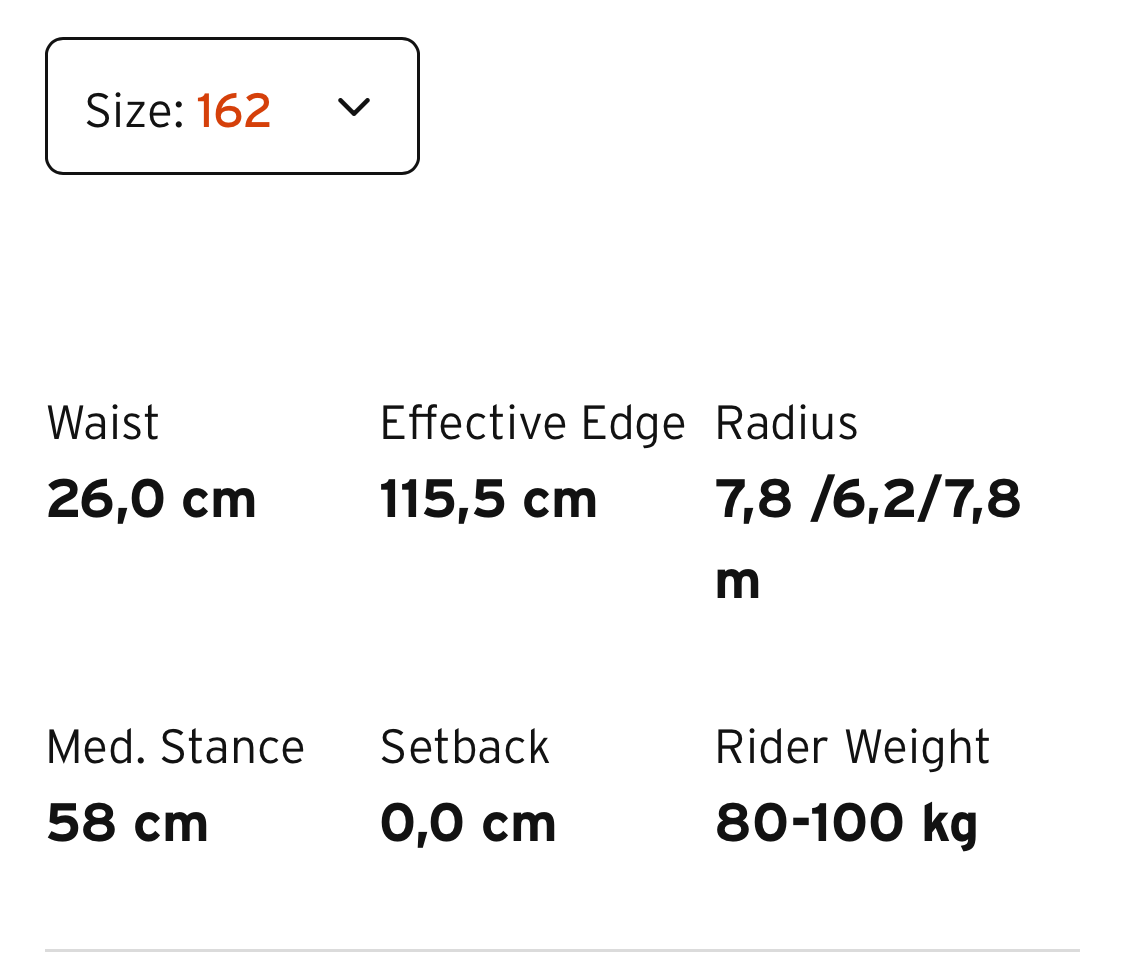The width and height of the screenshot is (1125, 976).
Task: Click the orange 162 size value
Action: [x=234, y=109]
